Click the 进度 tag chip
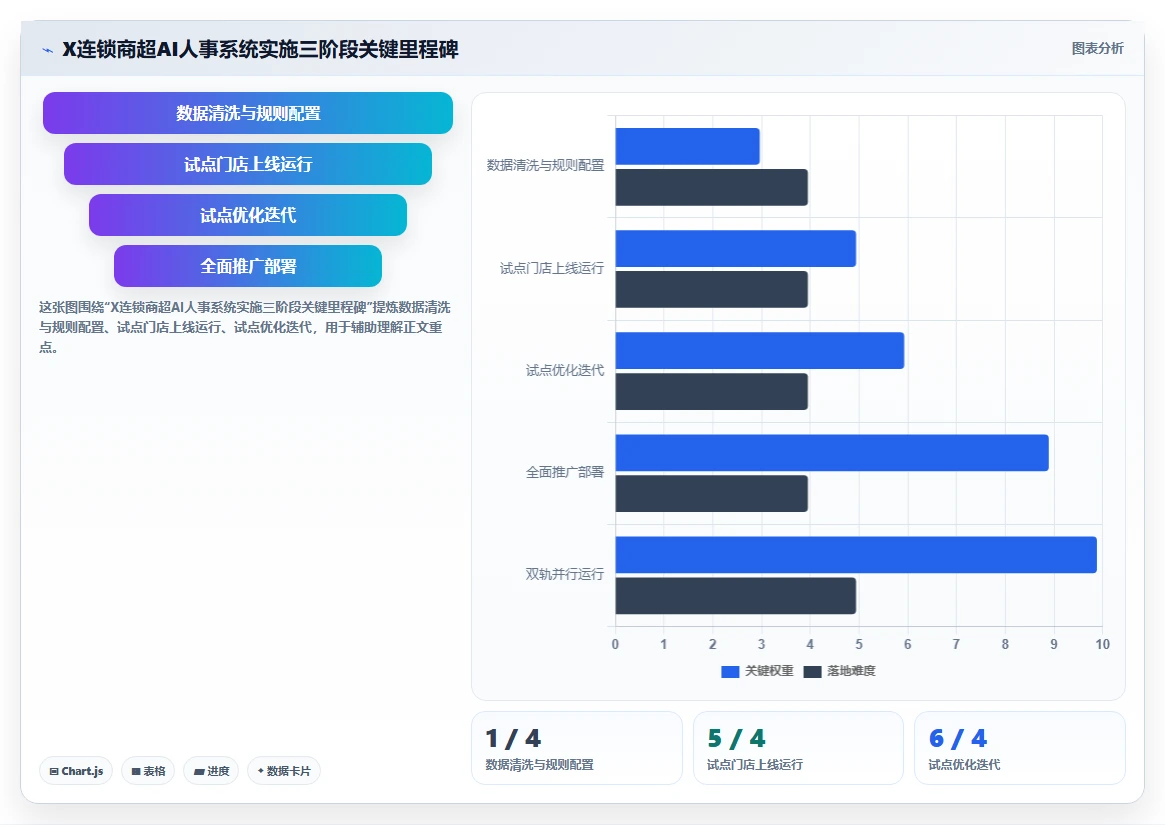The width and height of the screenshot is (1165, 825). (211, 771)
